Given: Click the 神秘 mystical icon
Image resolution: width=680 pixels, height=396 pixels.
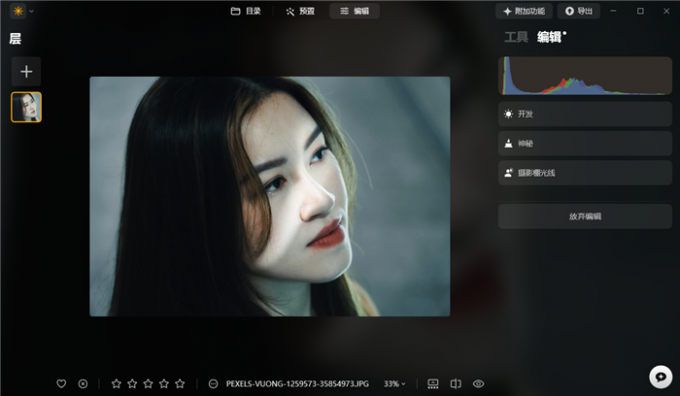Looking at the screenshot, I should [509, 144].
